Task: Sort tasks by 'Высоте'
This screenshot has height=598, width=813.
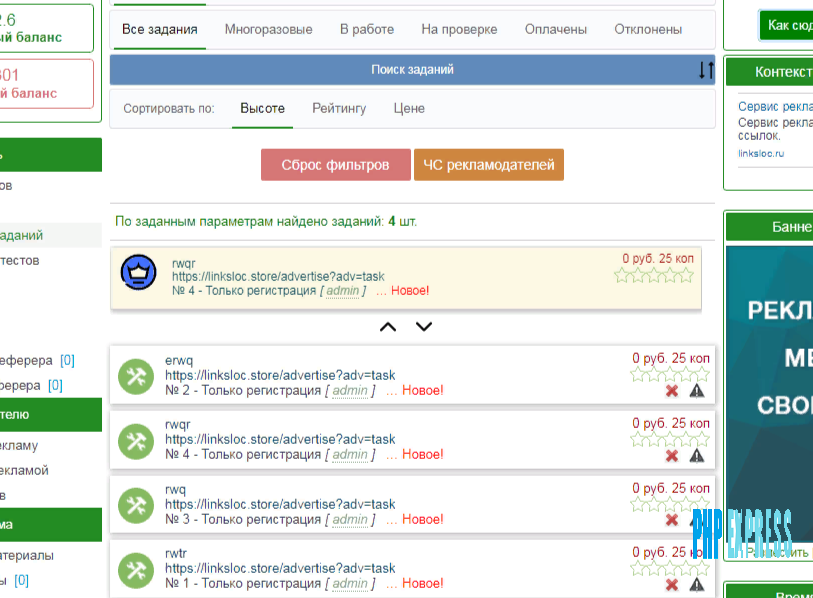Action: click(262, 108)
